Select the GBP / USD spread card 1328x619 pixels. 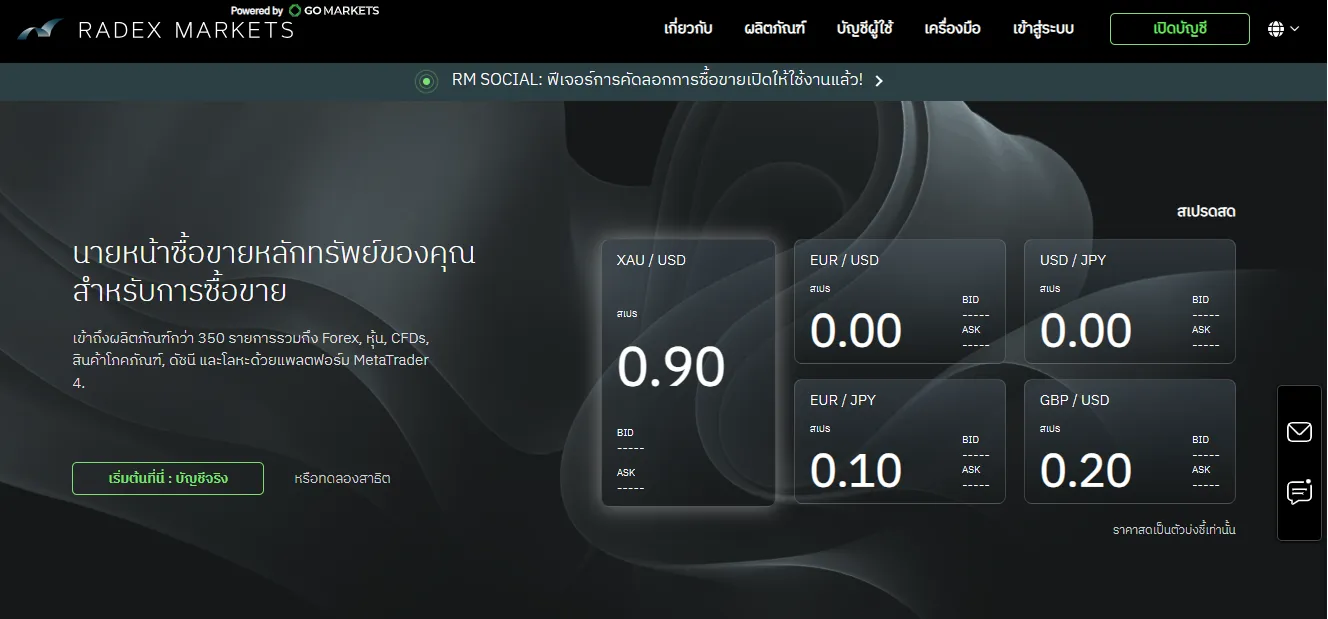tap(1130, 441)
